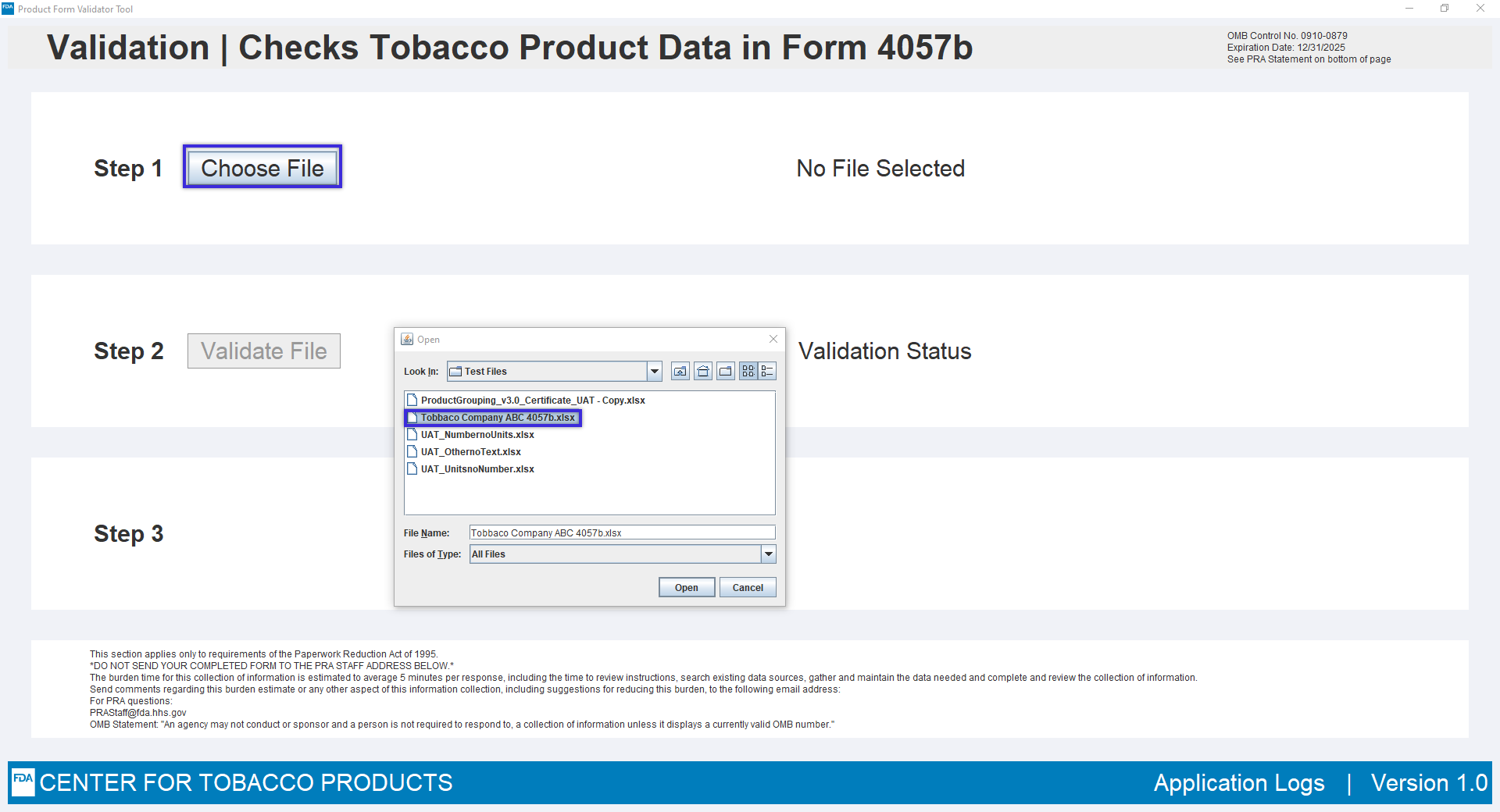Click the File Name text field
This screenshot has height=812, width=1500.
pyautogui.click(x=622, y=533)
